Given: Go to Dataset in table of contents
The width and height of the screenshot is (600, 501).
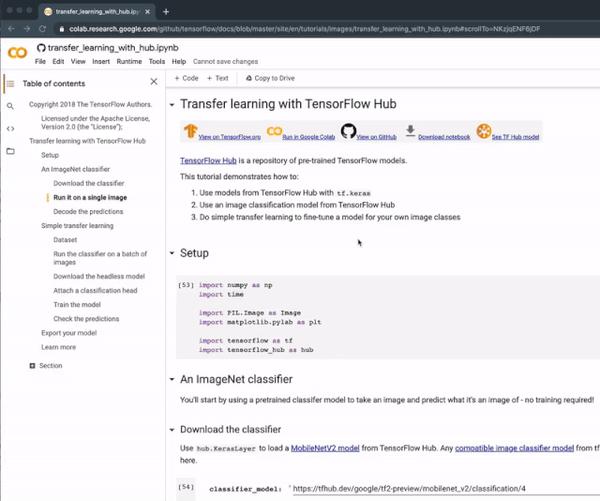Looking at the screenshot, I should coord(65,240).
